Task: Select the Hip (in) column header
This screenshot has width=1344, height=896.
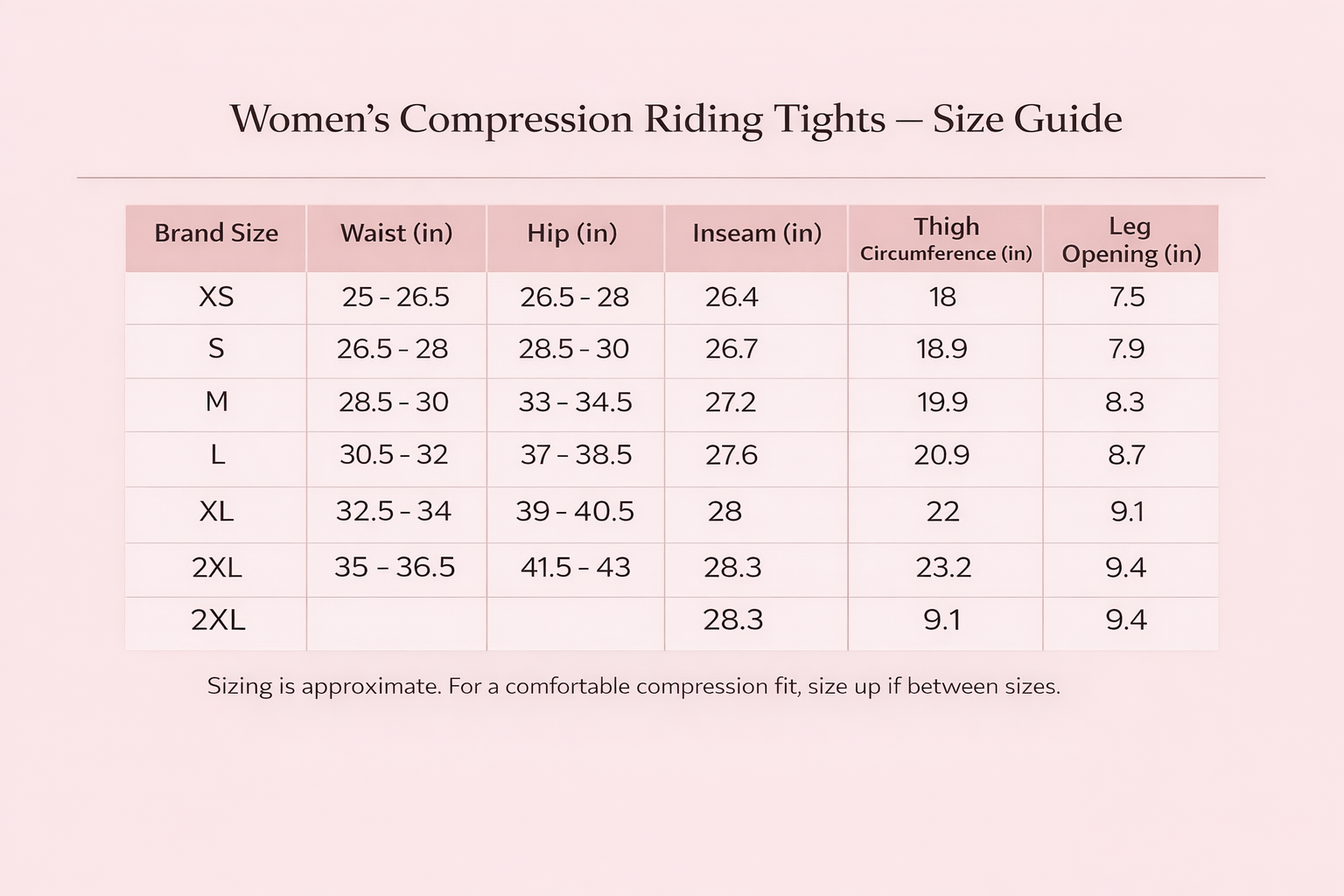Action: tap(572, 234)
